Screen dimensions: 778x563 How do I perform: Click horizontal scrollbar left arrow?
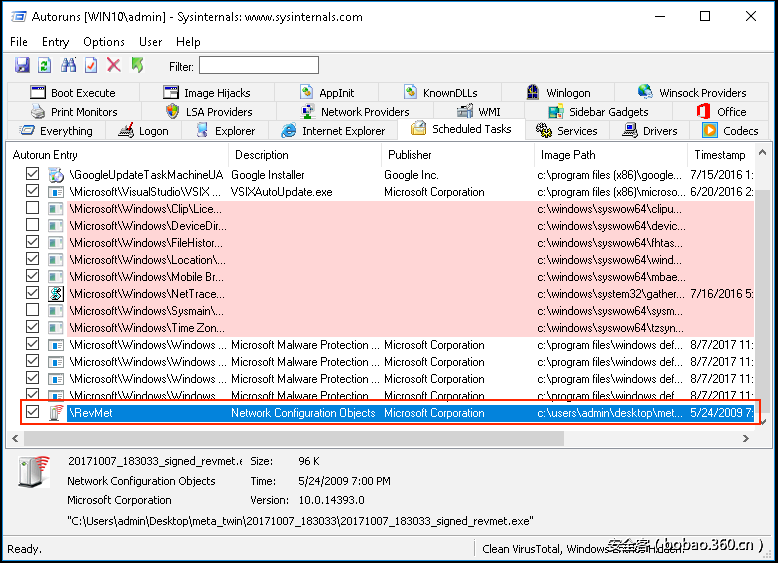(x=15, y=438)
